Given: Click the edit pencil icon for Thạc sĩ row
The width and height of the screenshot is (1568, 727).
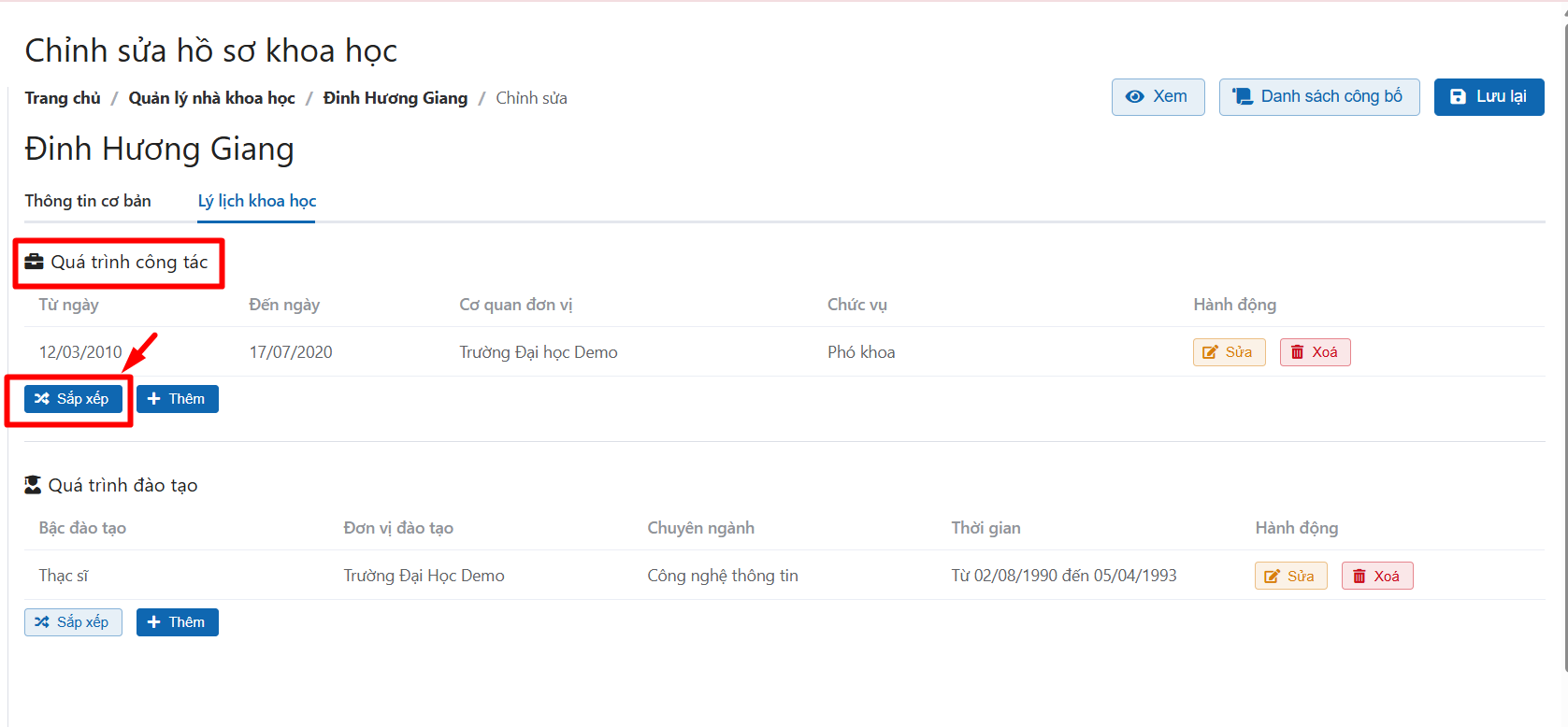Looking at the screenshot, I should click(1272, 577).
